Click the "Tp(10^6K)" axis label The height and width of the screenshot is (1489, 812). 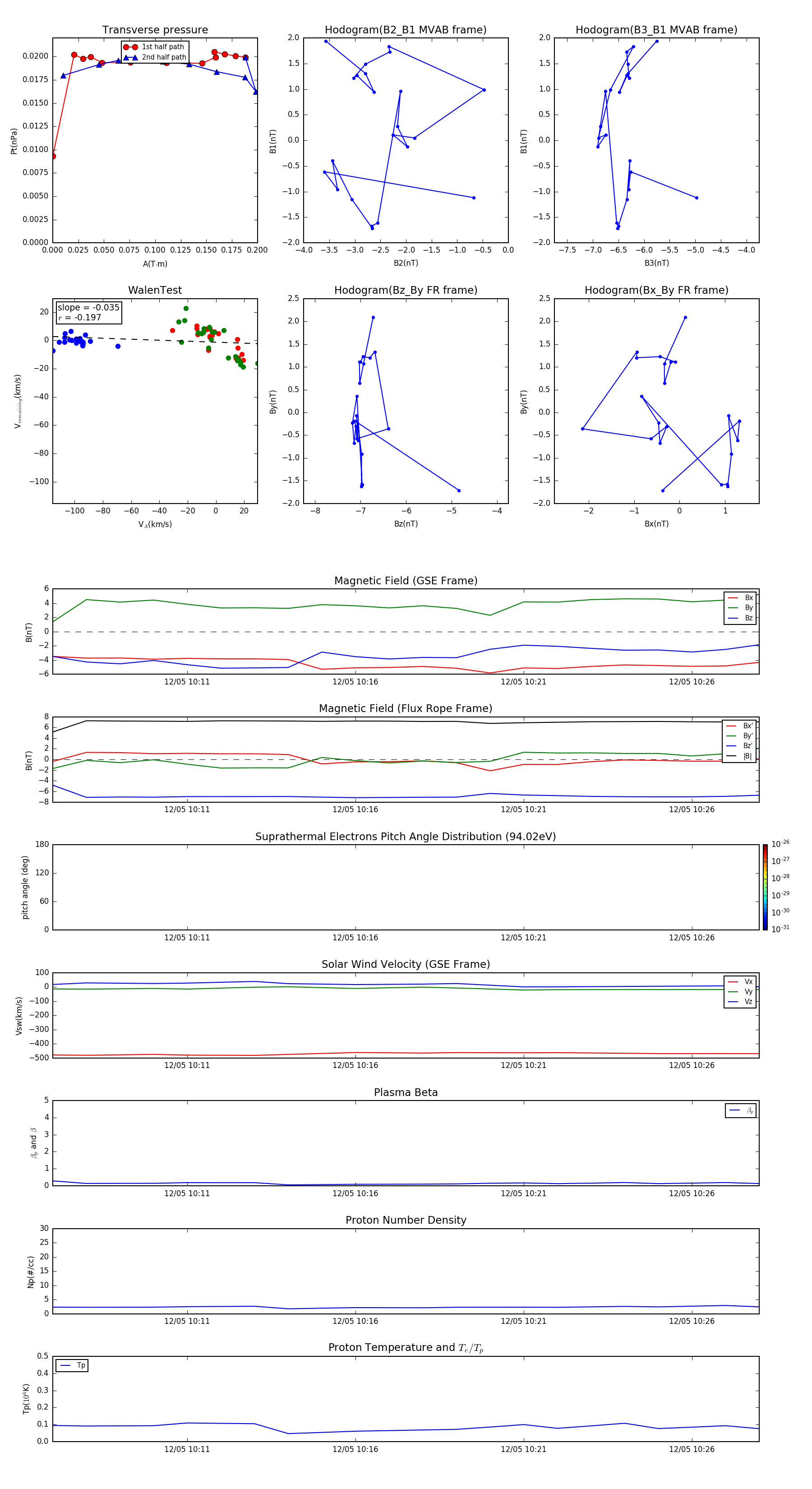[x=26, y=1399]
